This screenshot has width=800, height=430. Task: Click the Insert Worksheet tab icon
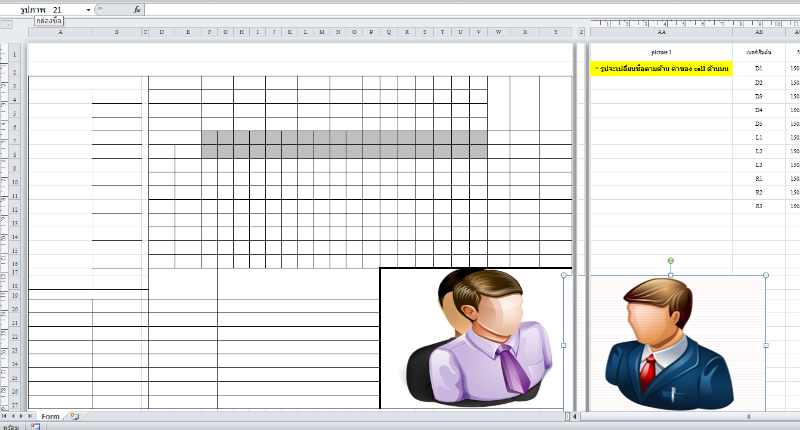tap(75, 416)
